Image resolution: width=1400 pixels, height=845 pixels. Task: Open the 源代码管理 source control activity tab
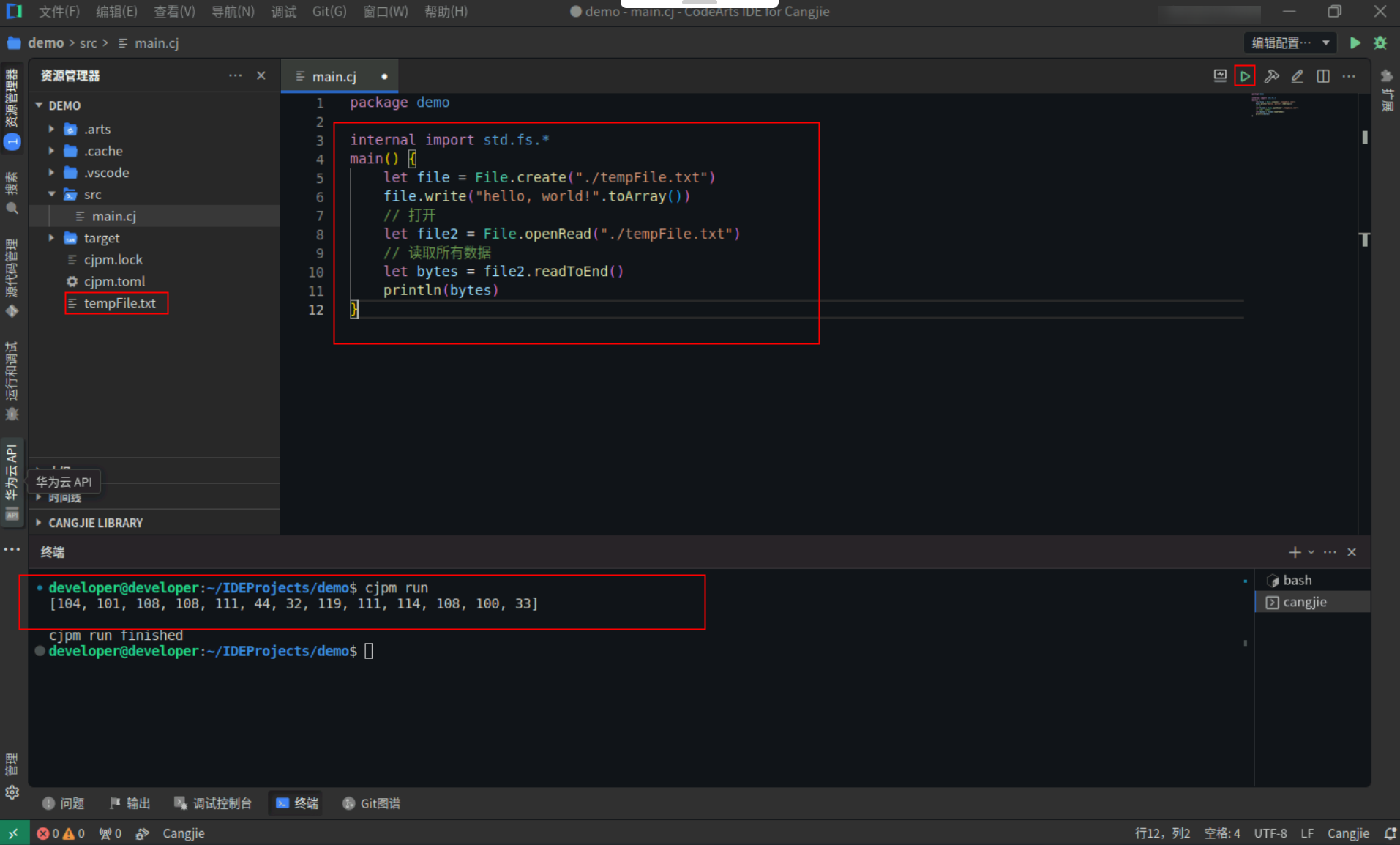(x=12, y=278)
